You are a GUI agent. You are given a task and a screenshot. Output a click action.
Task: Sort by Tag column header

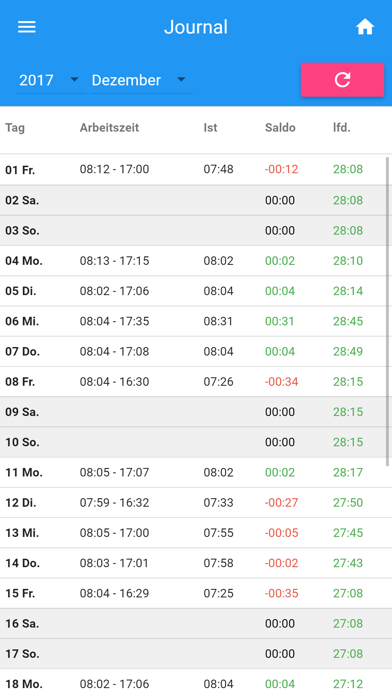pos(15,128)
